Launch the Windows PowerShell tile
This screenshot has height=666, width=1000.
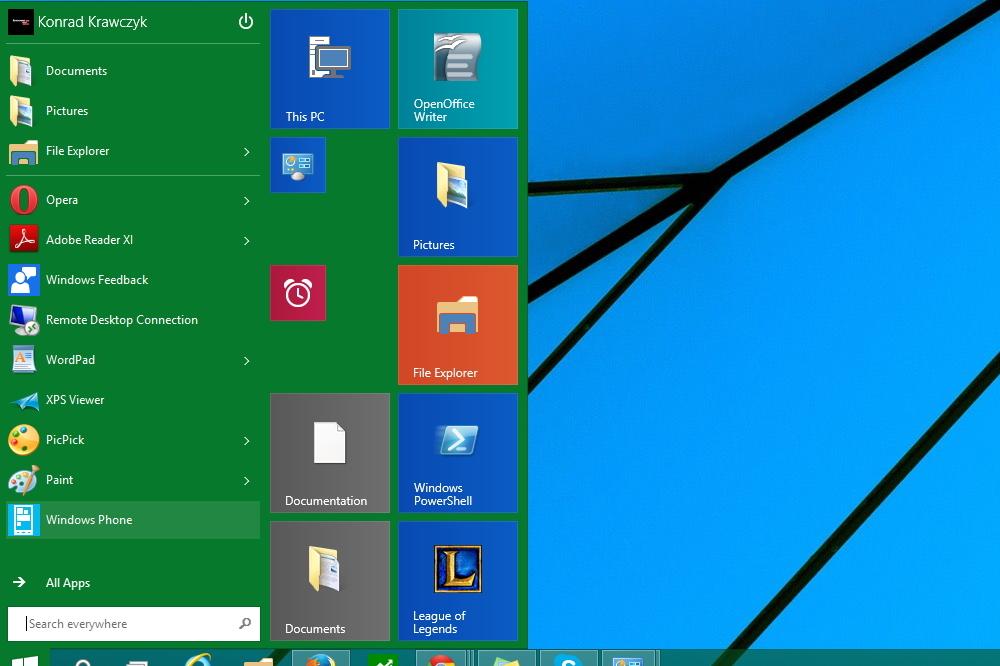tap(458, 453)
